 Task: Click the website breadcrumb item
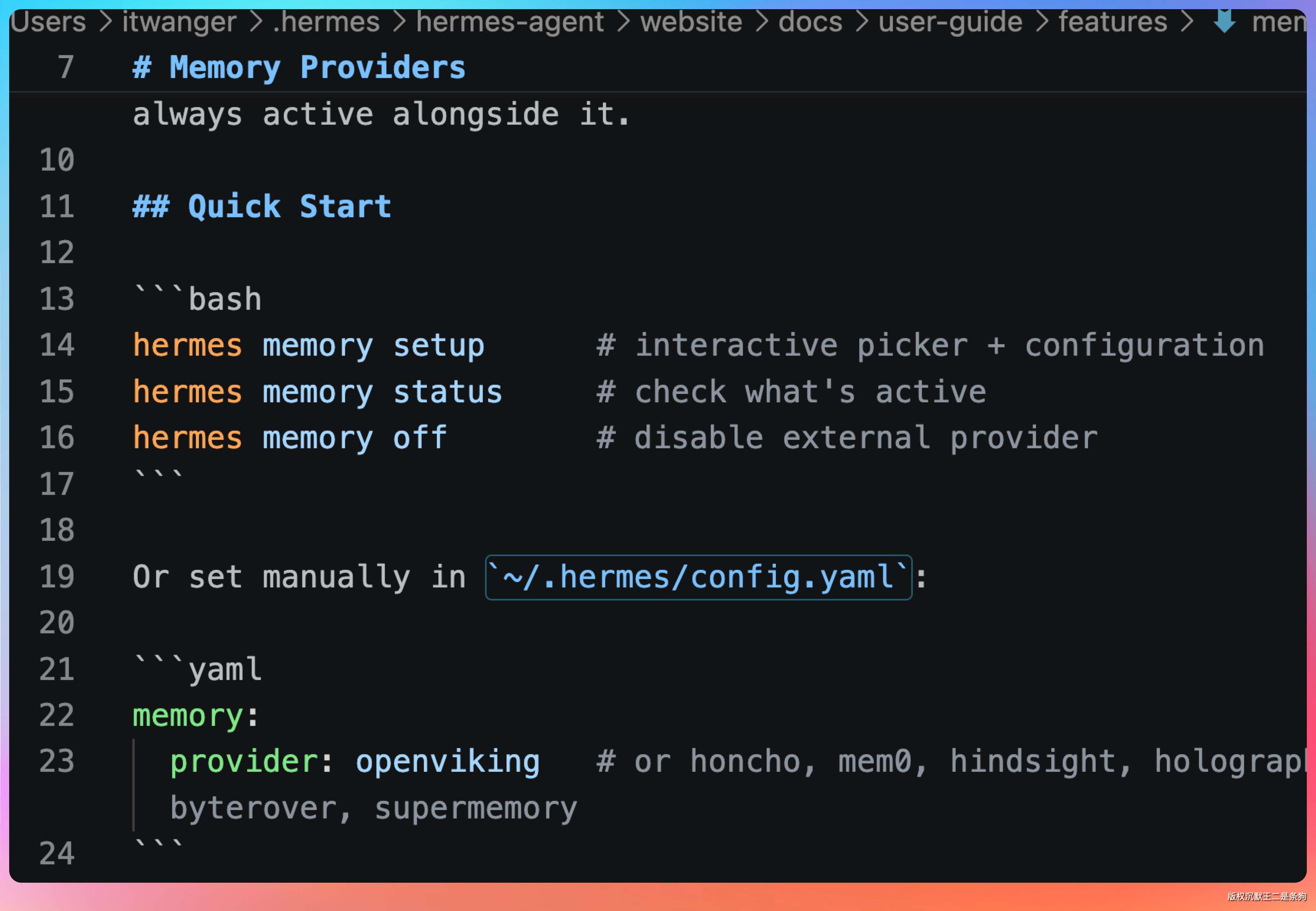691,22
